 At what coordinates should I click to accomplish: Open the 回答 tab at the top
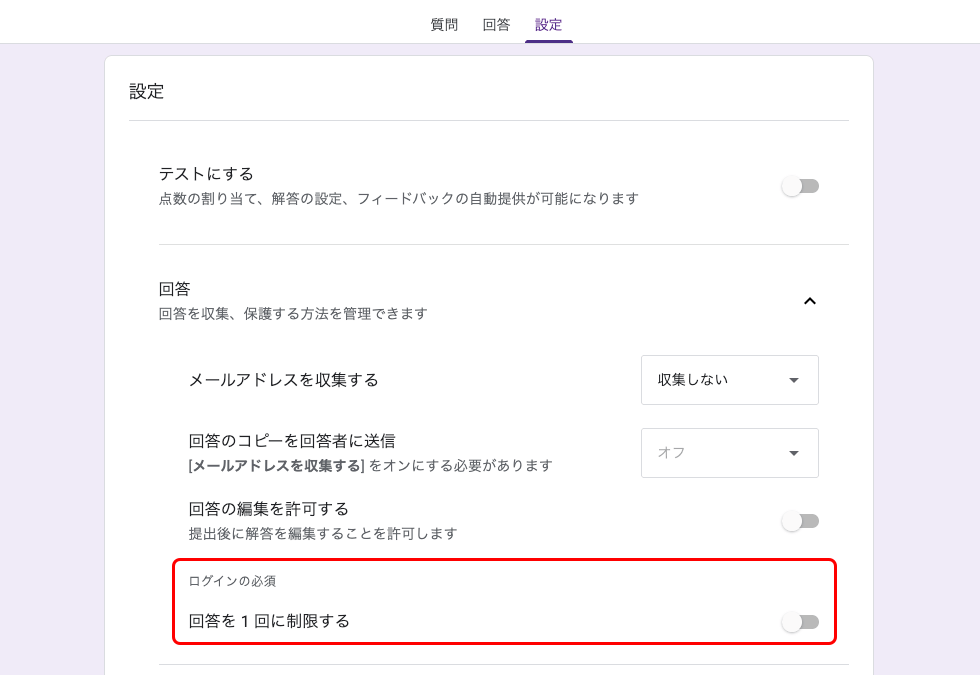(x=497, y=24)
